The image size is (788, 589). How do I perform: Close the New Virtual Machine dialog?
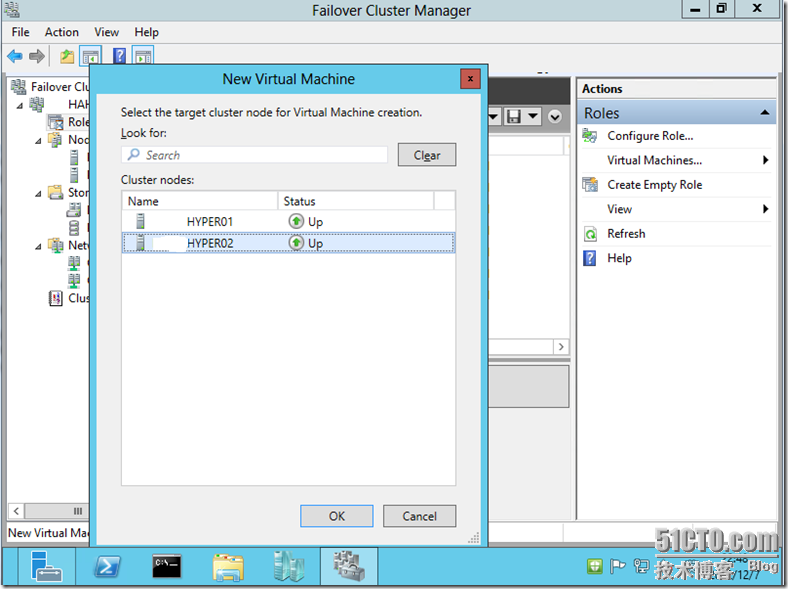click(x=470, y=79)
